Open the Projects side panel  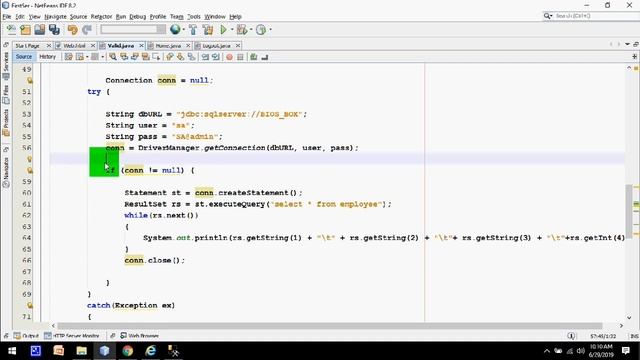pyautogui.click(x=6, y=123)
